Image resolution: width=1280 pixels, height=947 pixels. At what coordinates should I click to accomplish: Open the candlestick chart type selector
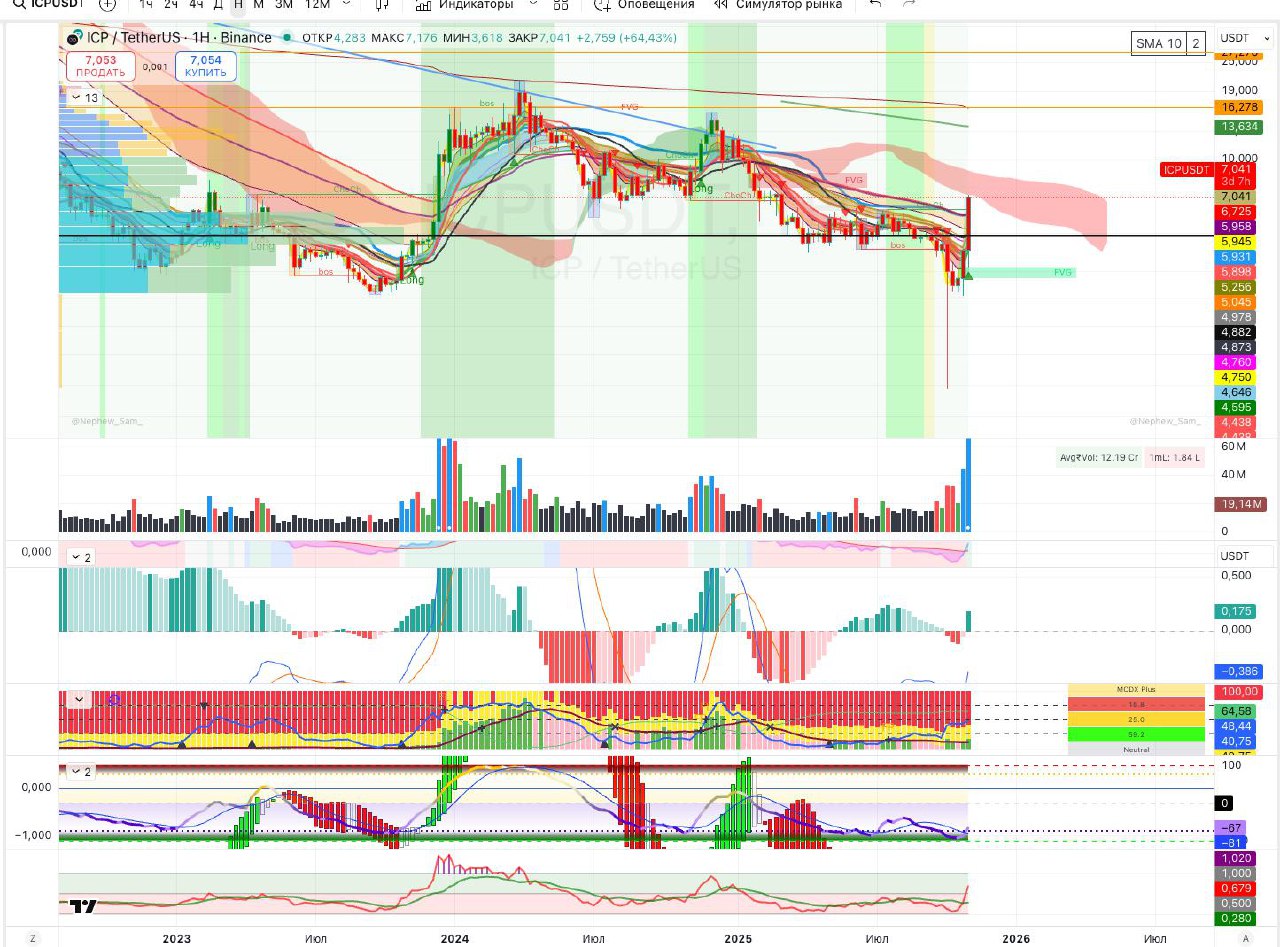381,4
